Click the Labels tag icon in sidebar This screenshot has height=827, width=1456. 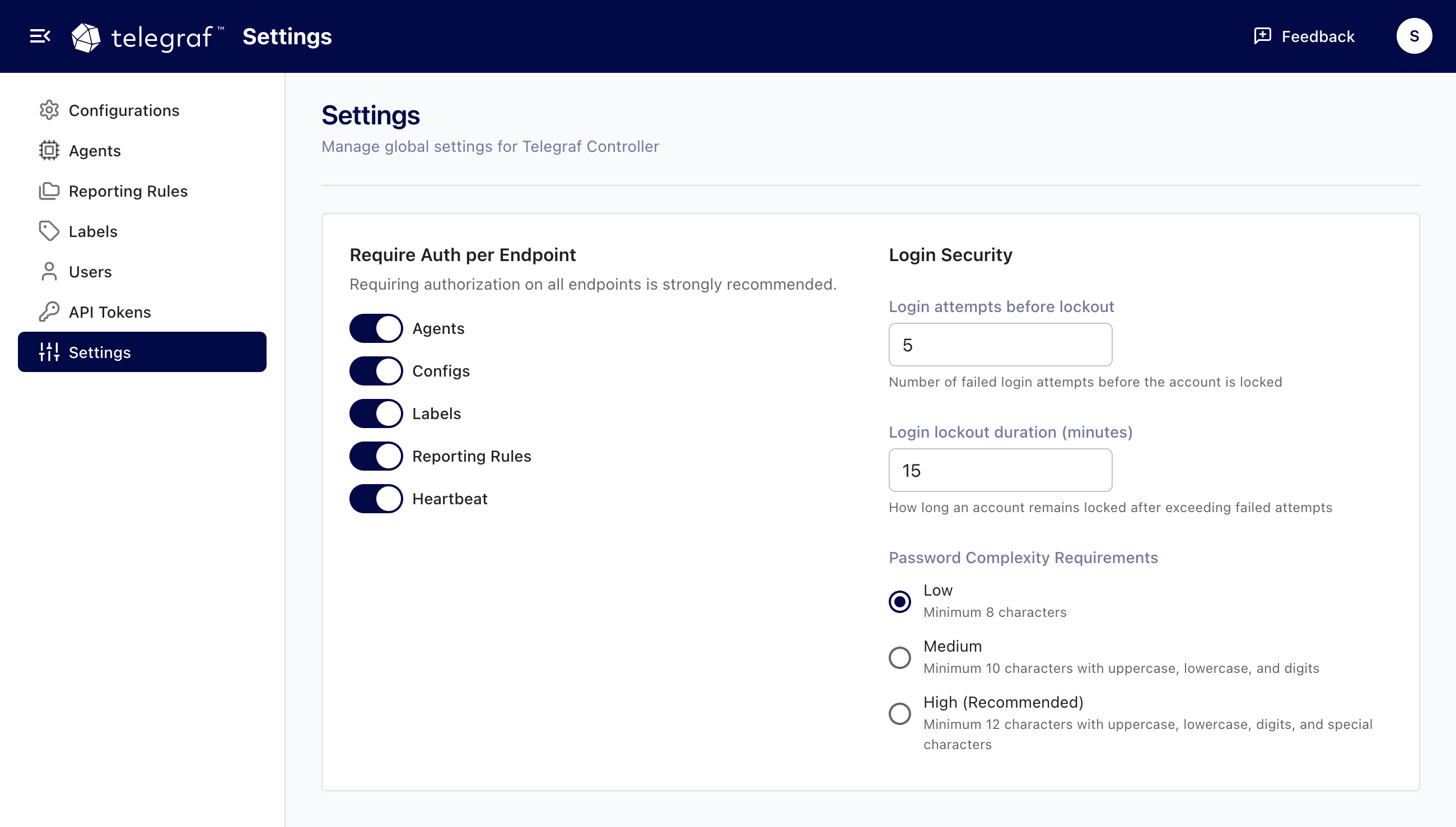pyautogui.click(x=49, y=231)
